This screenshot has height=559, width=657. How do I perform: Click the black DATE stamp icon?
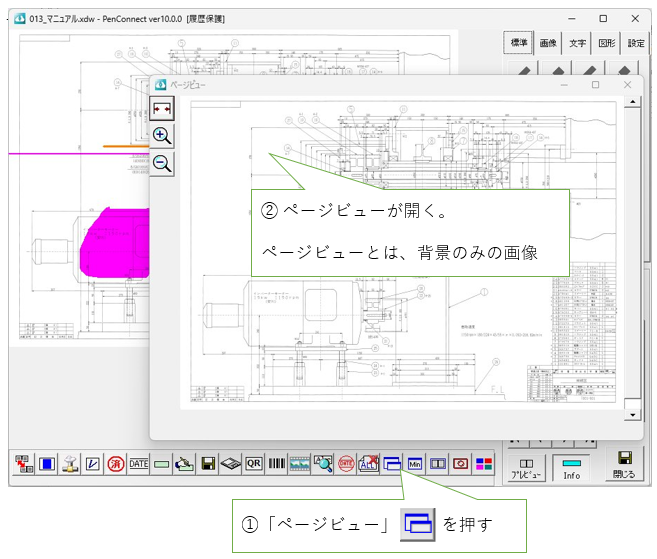tap(139, 464)
